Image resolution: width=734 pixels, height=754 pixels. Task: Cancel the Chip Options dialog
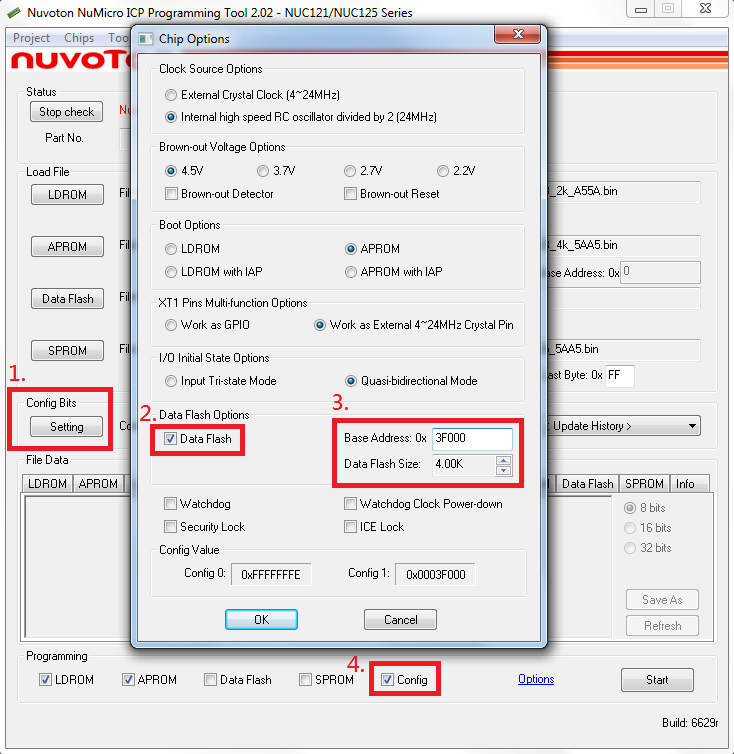(x=400, y=619)
